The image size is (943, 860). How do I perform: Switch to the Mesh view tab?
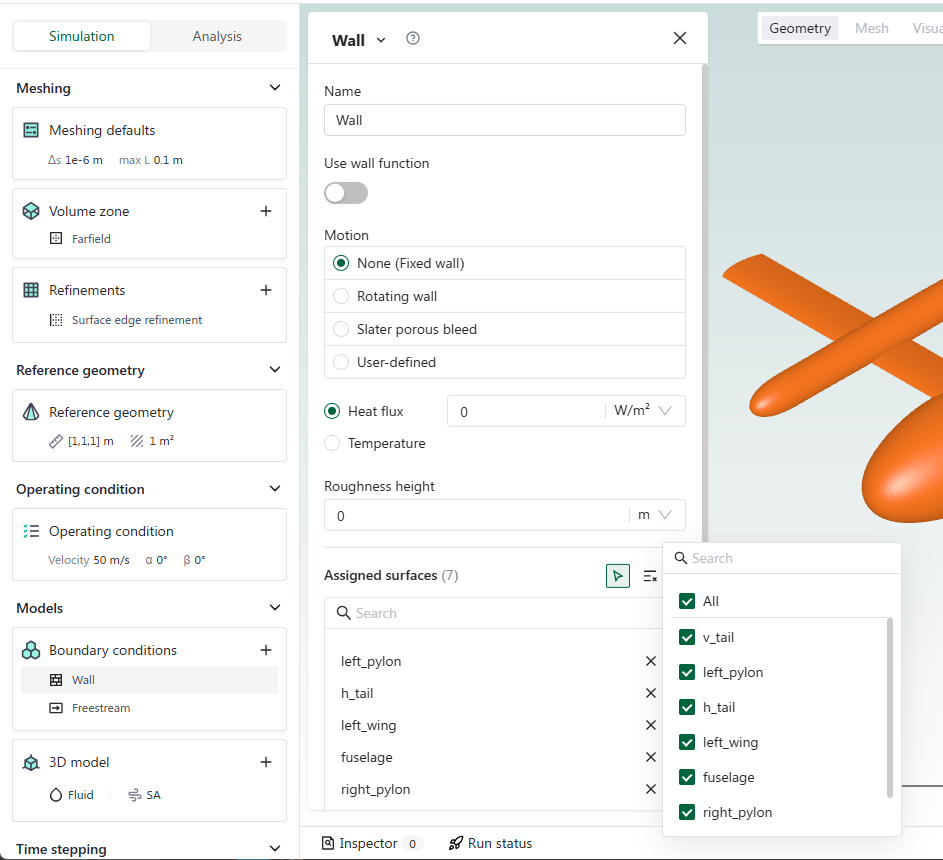coord(871,28)
